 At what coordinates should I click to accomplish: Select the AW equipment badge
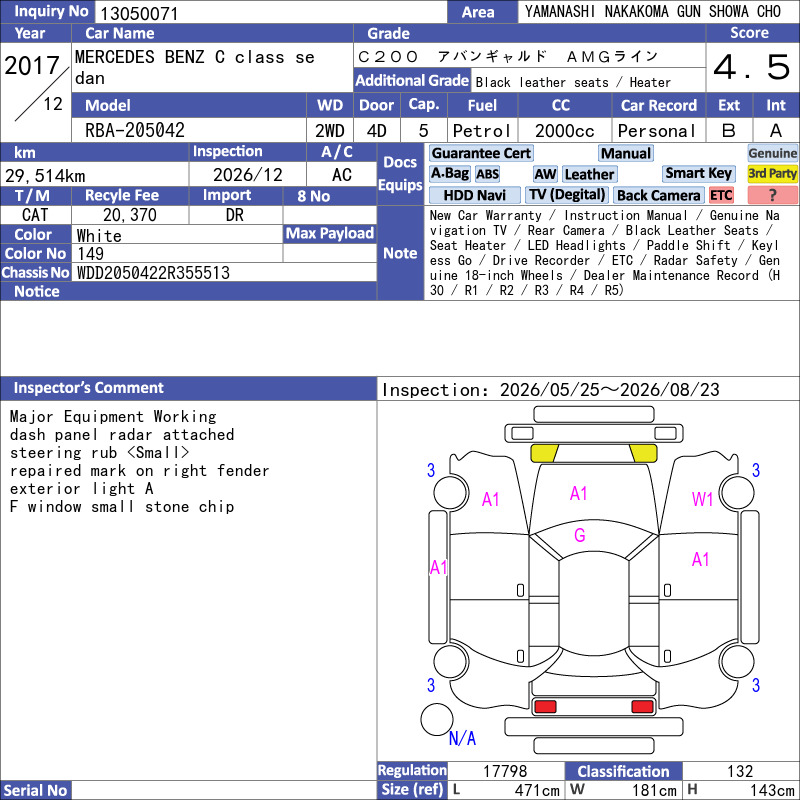coord(545,174)
